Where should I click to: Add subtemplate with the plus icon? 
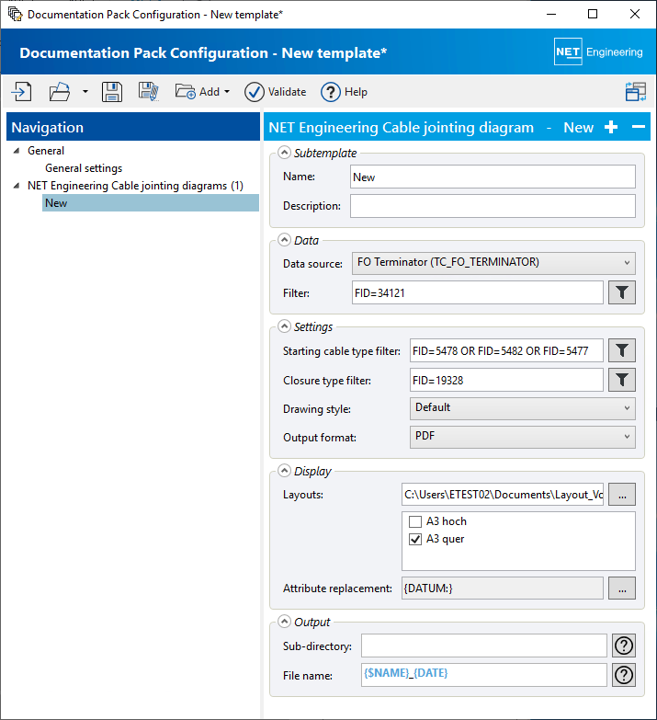[611, 127]
